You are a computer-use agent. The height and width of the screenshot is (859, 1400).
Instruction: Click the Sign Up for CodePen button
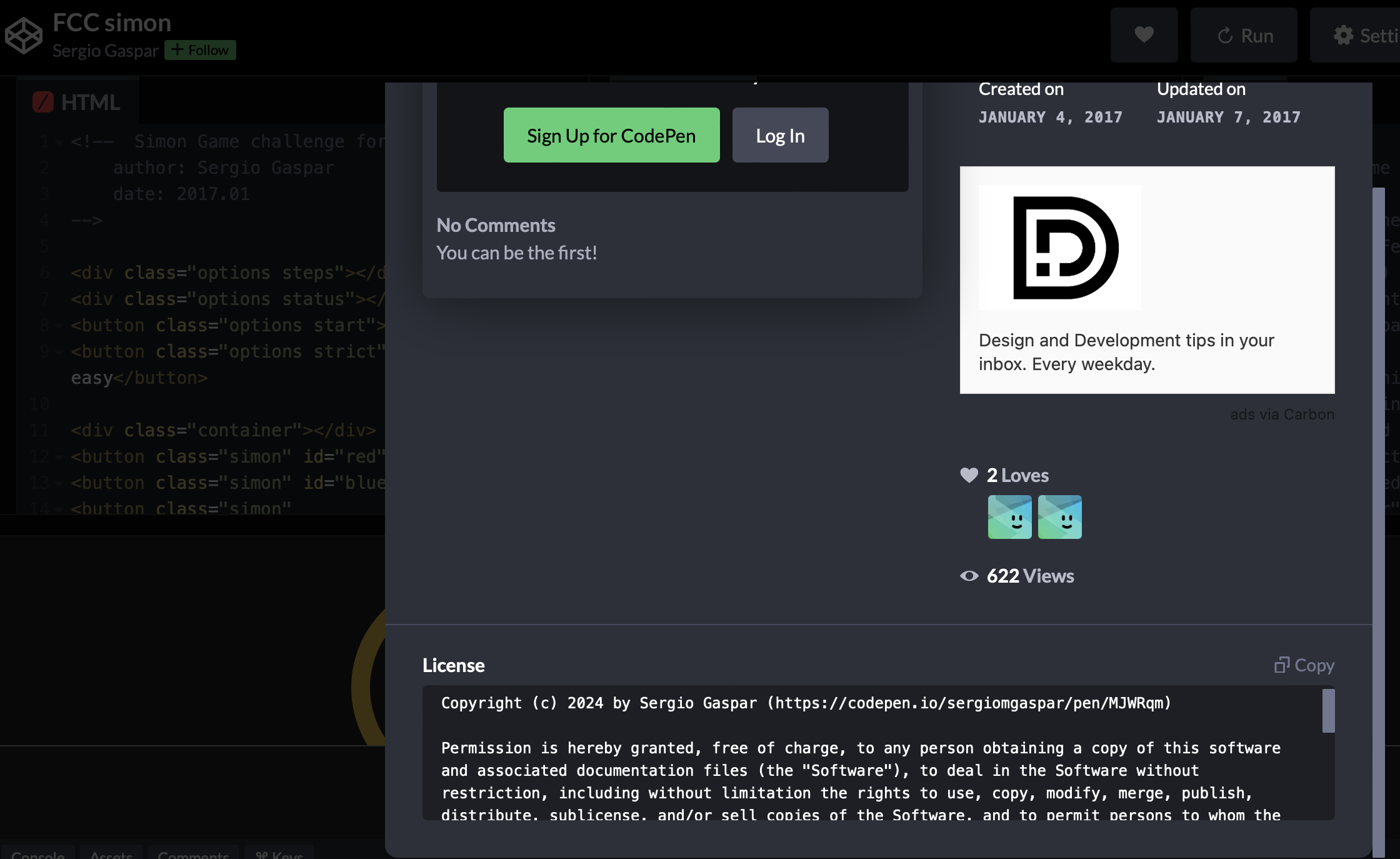[x=611, y=135]
